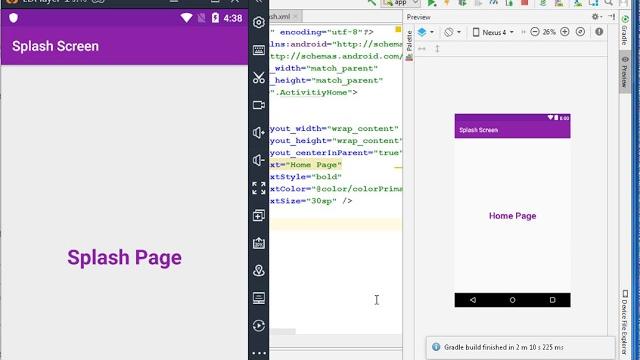Viewport: 640px width, 360px height.
Task: Open LDPlayer emulator settings gear
Action: tap(258, 22)
